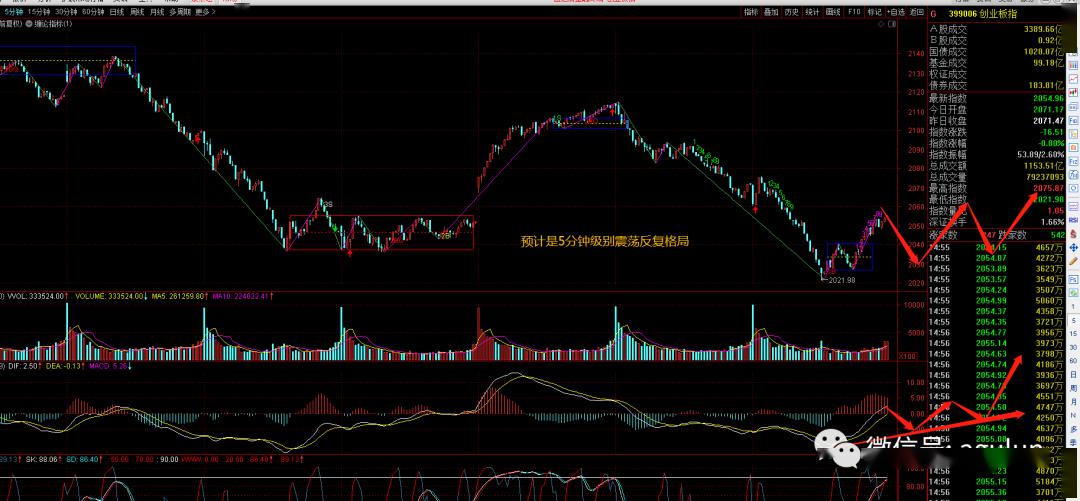The width and height of the screenshot is (1080, 501).
Task: Click the 月 monthly period sidebar shortcut
Action: tap(1073, 402)
